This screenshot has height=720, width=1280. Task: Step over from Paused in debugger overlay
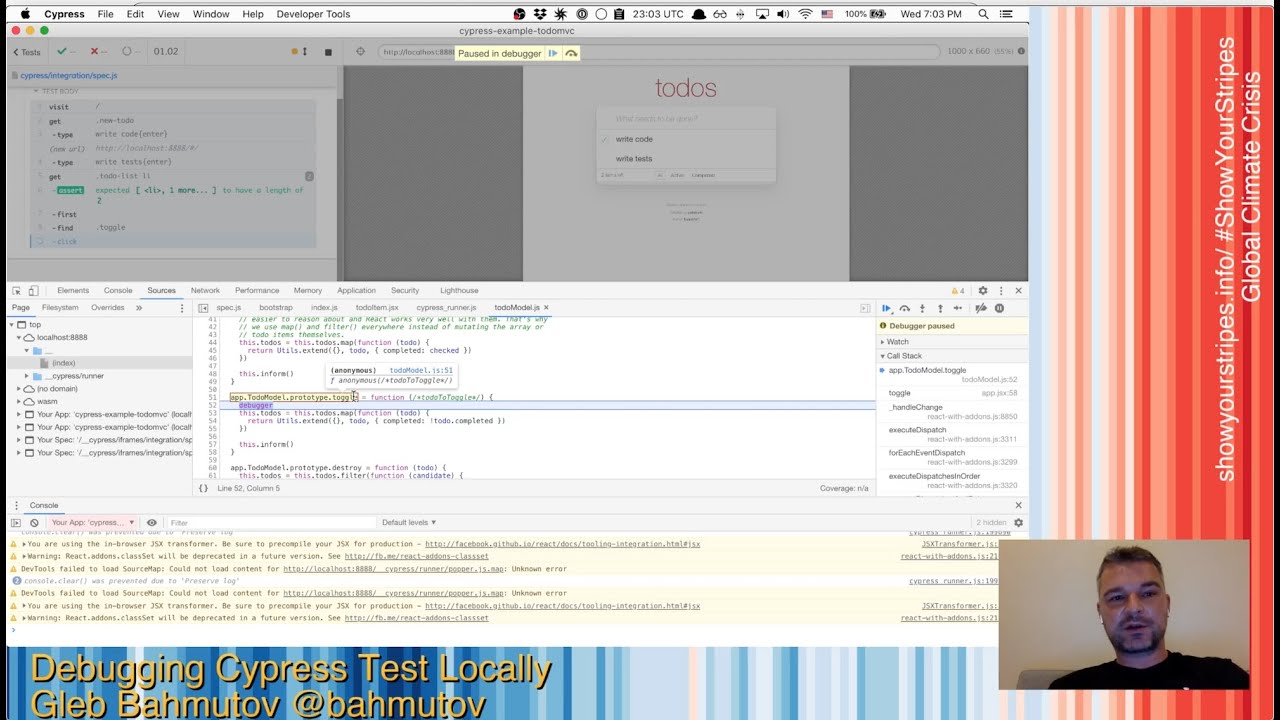571,53
